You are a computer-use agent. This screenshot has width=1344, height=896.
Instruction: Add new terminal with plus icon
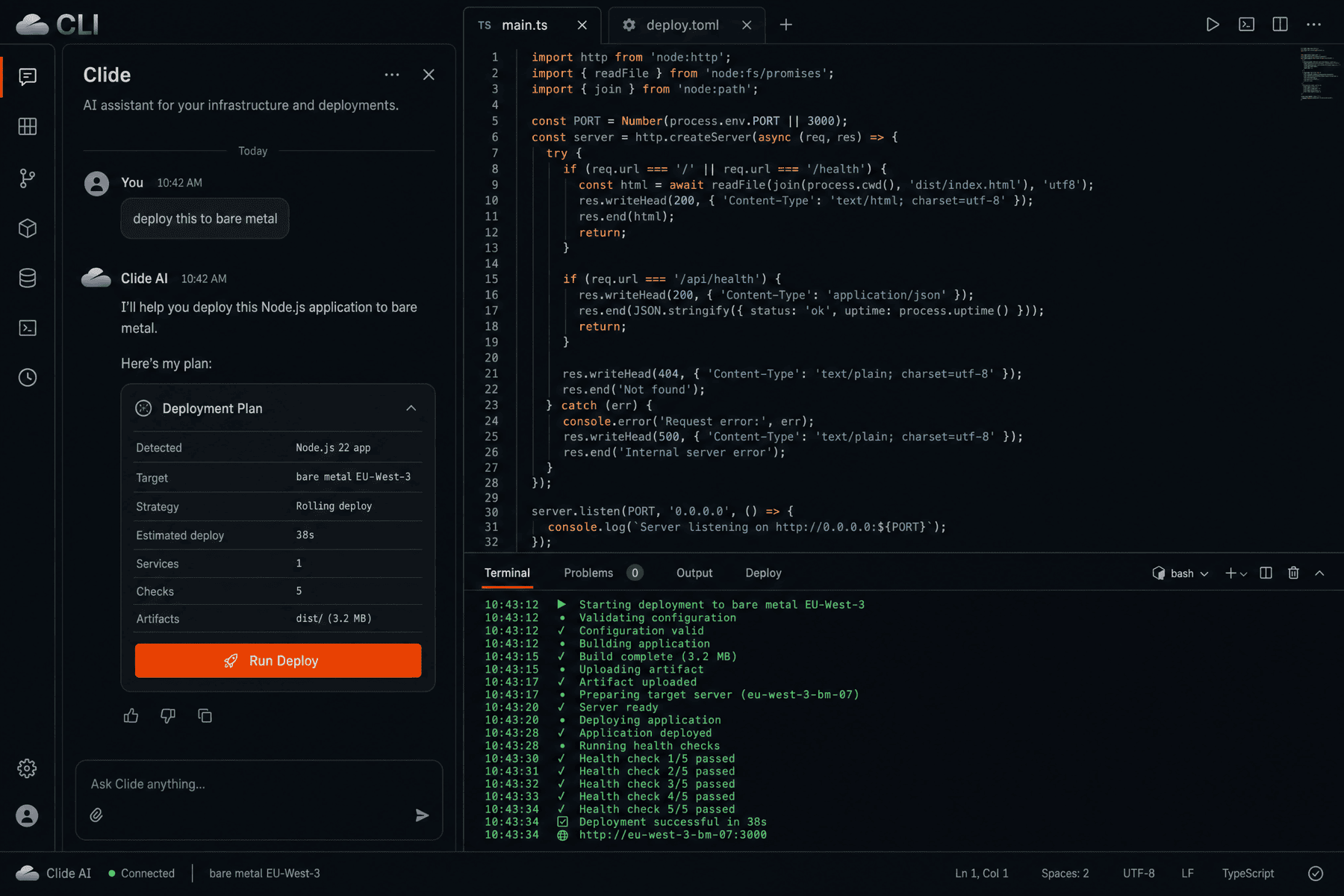click(1231, 573)
